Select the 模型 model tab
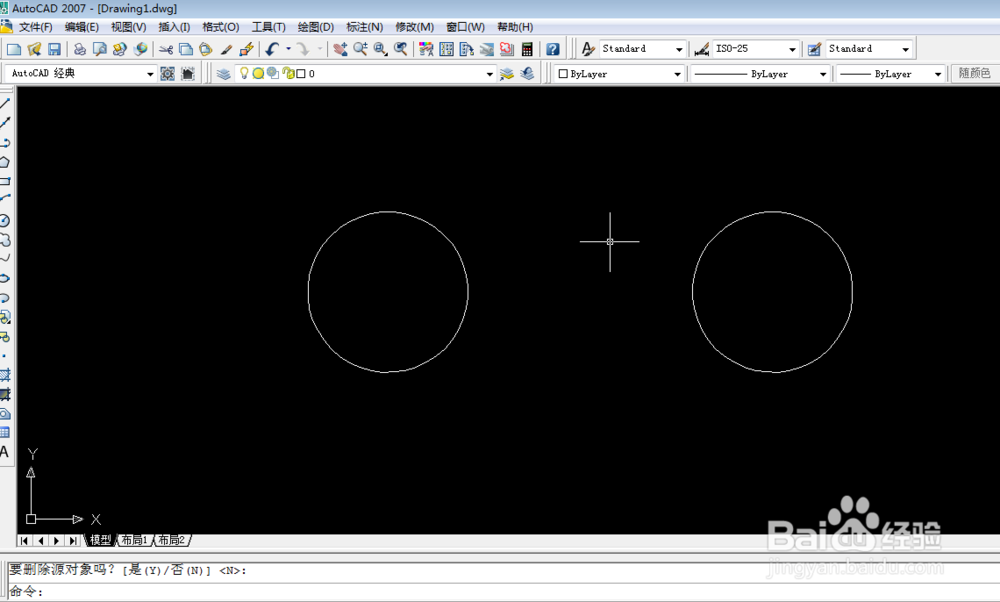Viewport: 1000px width, 602px height. (100, 540)
